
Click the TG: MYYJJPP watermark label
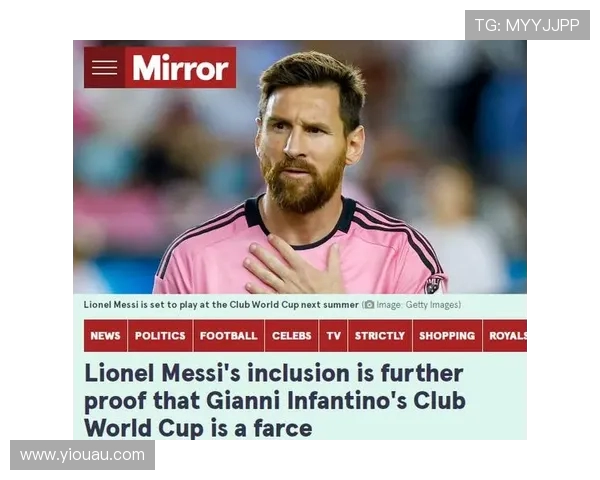527,25
